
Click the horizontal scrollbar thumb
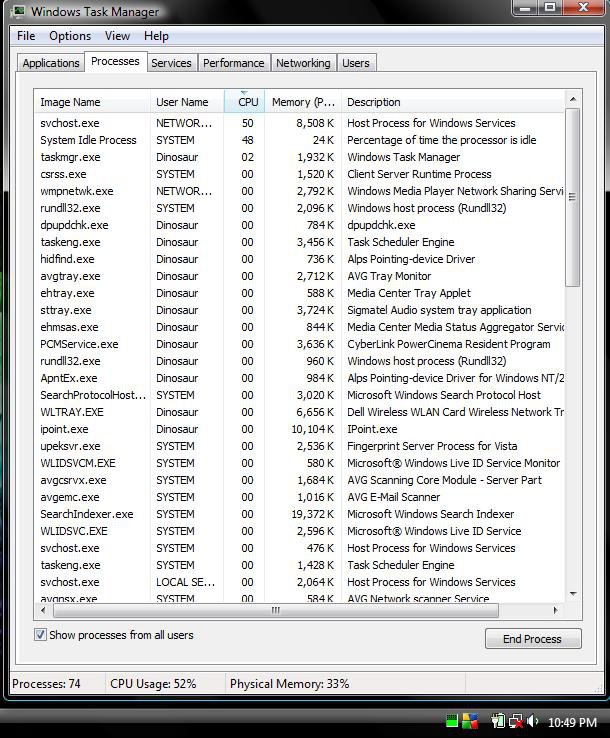[276, 610]
